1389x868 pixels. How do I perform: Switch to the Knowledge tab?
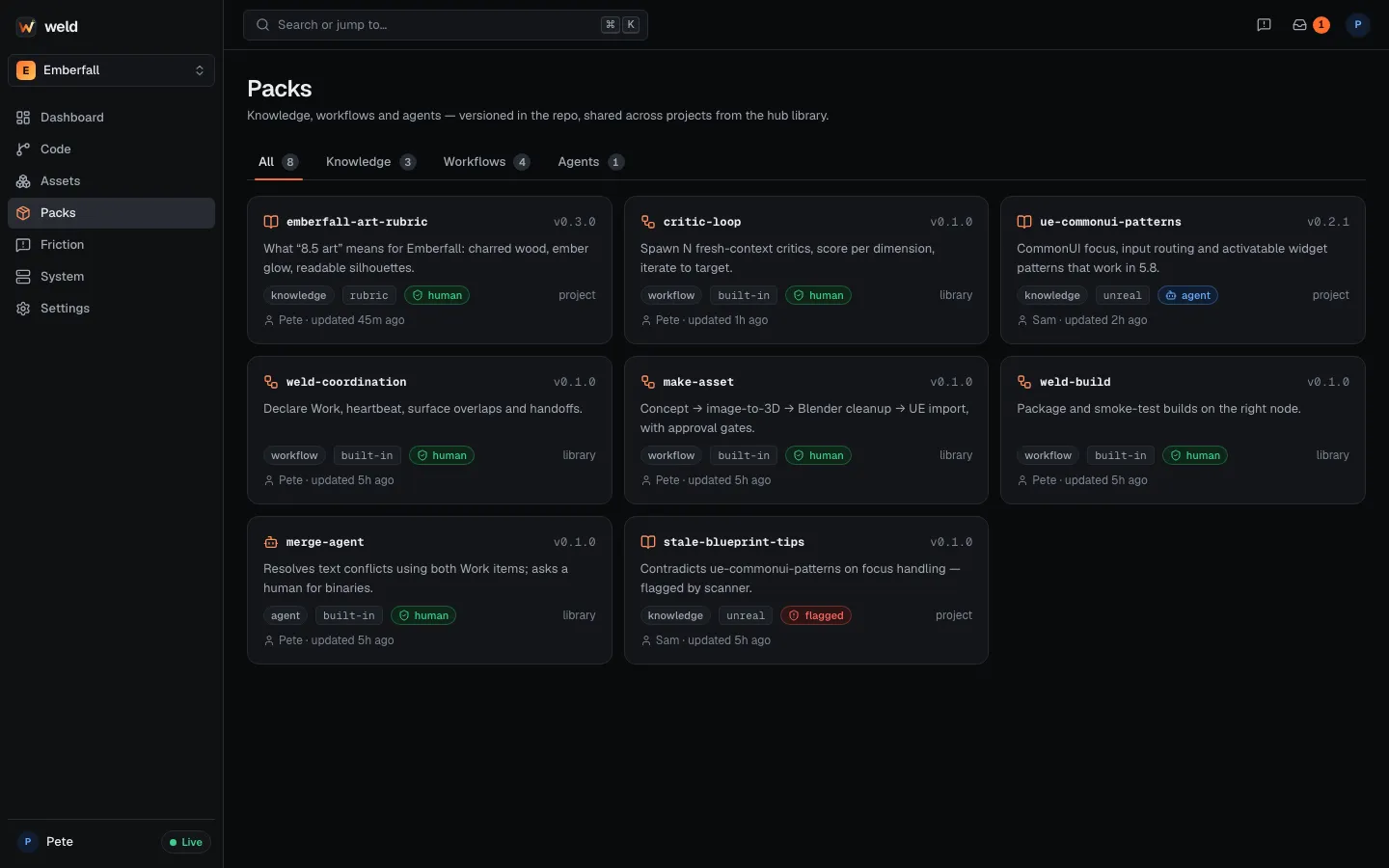[370, 162]
